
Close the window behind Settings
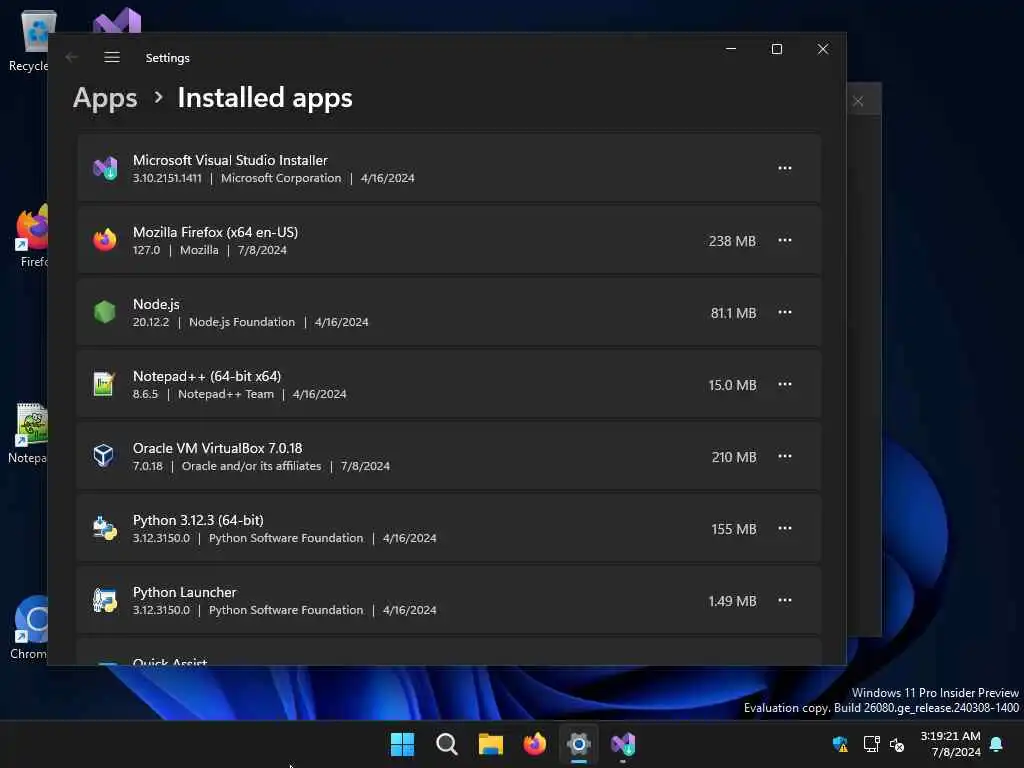pyautogui.click(x=858, y=101)
